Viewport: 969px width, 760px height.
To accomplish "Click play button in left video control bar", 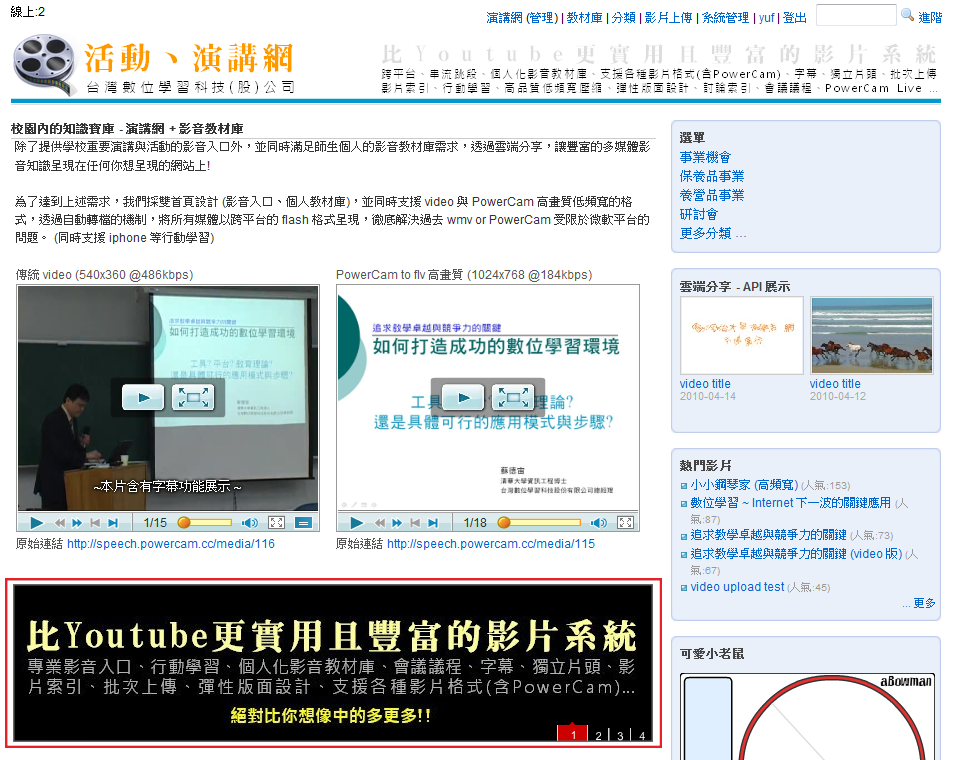I will [36, 522].
